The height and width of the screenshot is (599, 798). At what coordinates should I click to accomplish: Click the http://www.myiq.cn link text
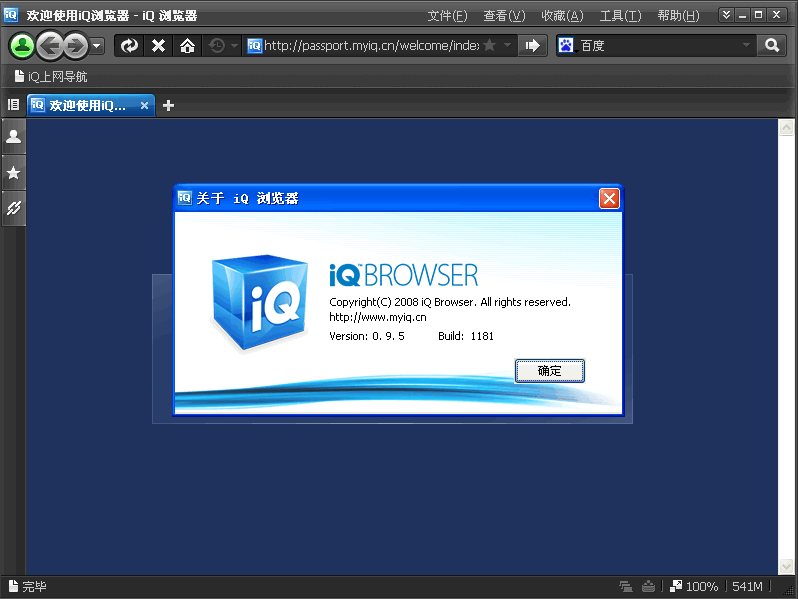(378, 317)
